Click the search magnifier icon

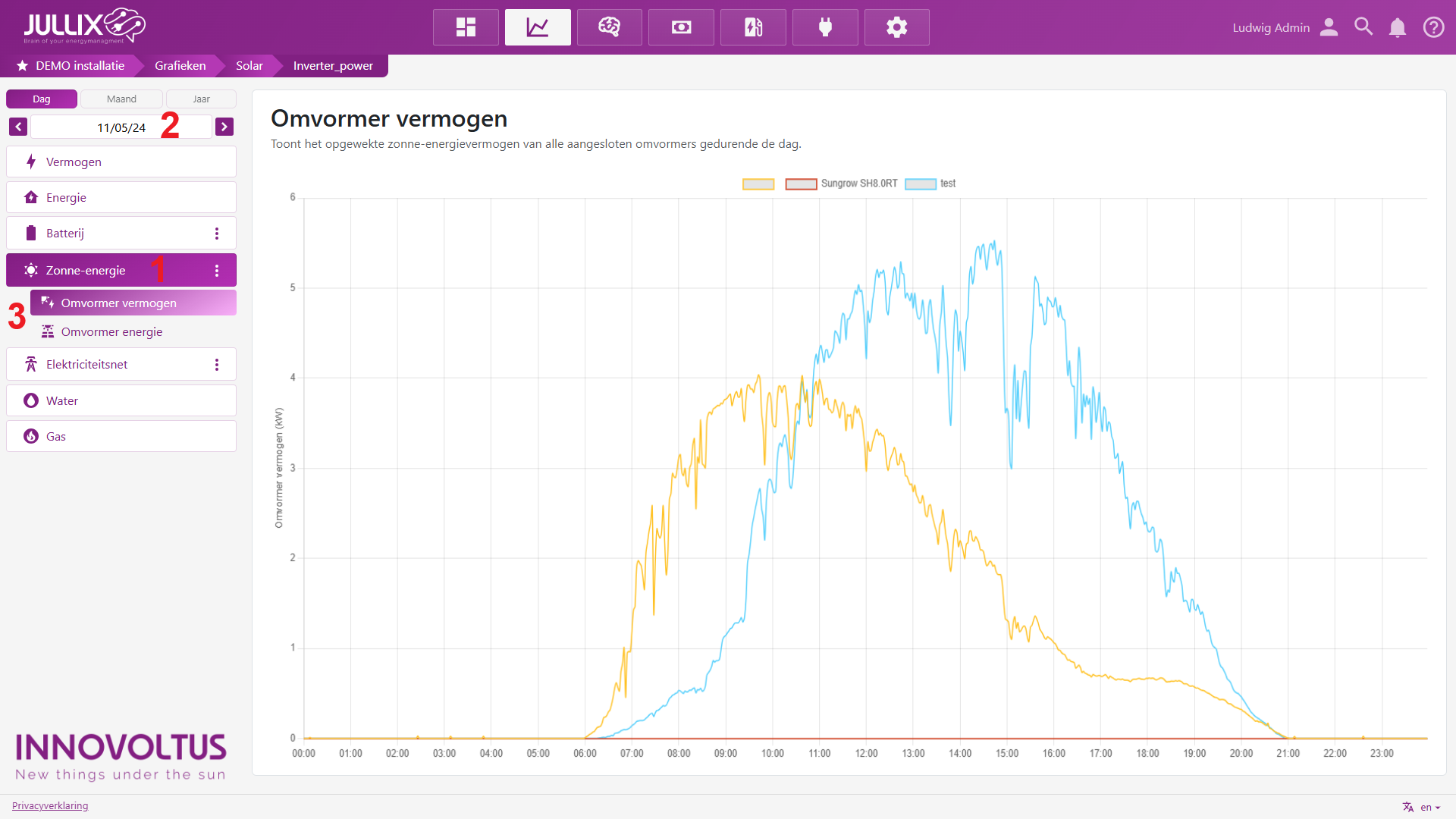pos(1363,27)
